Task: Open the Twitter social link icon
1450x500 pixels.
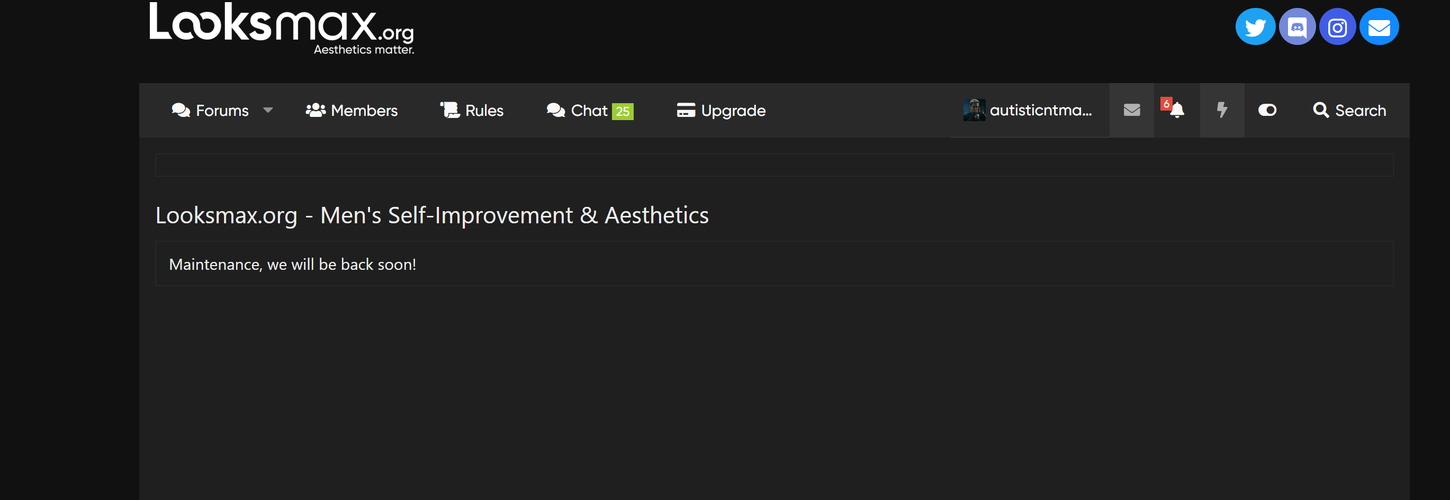Action: point(1255,27)
